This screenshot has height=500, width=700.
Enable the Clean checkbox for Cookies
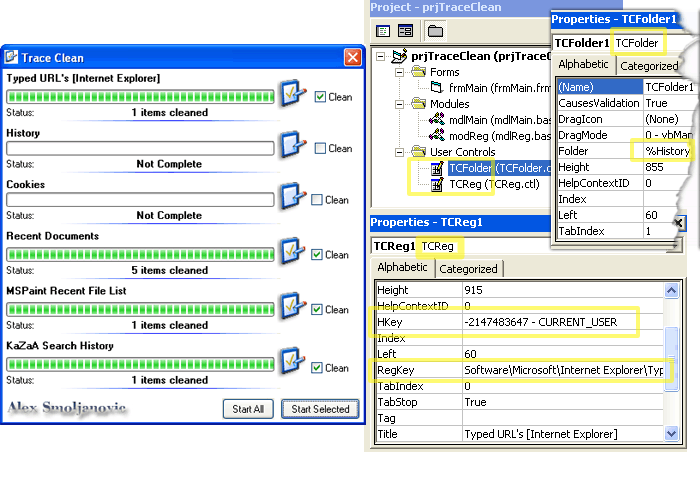tap(317, 200)
